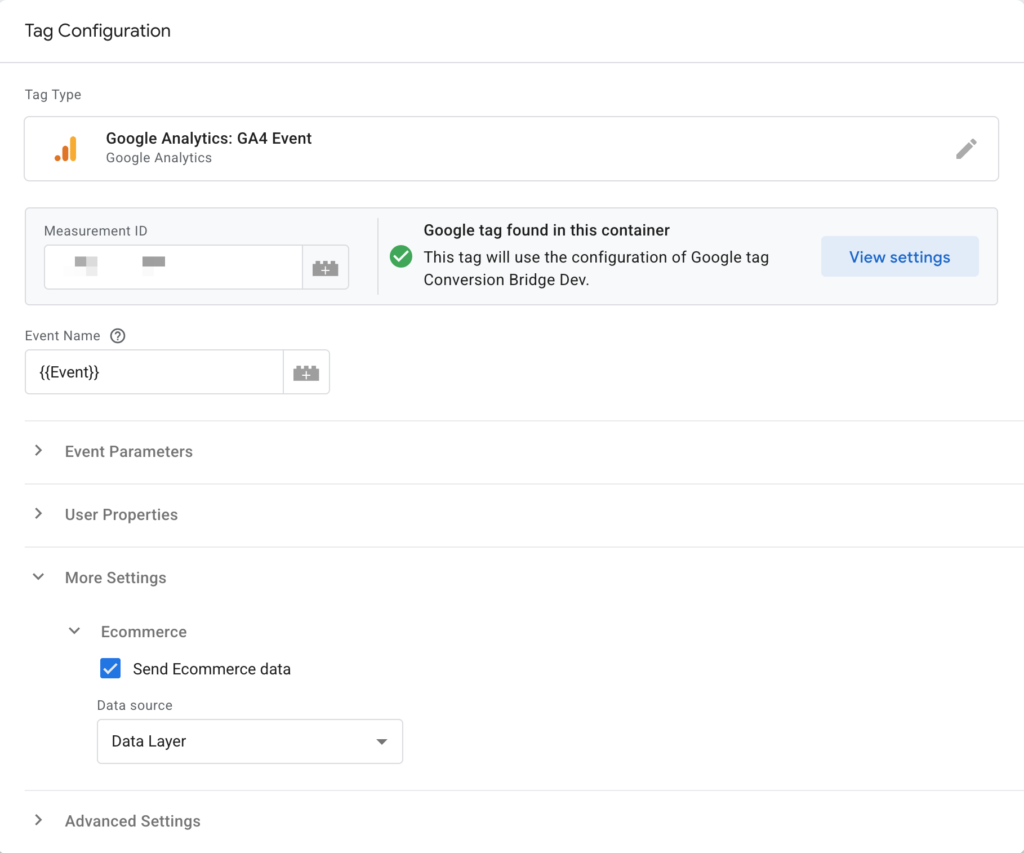Open Event Name help question-mark icon
Image resolution: width=1024 pixels, height=853 pixels.
coord(118,336)
